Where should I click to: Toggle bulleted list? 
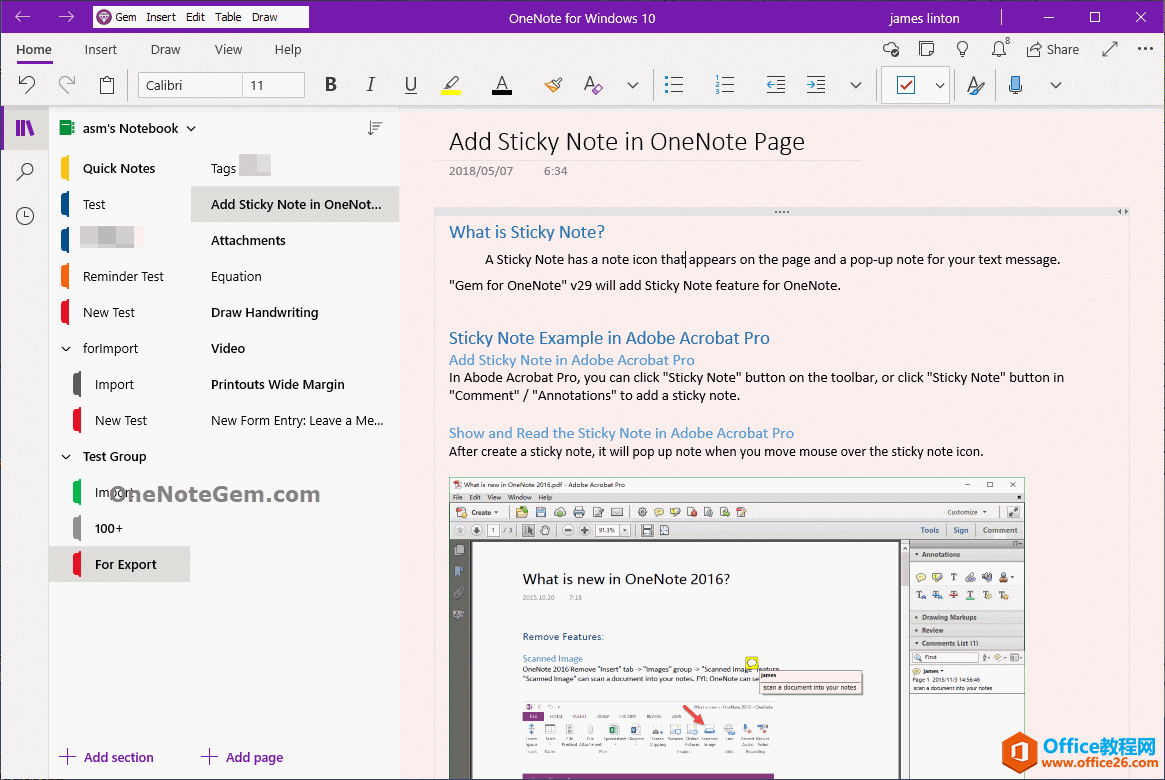[674, 85]
